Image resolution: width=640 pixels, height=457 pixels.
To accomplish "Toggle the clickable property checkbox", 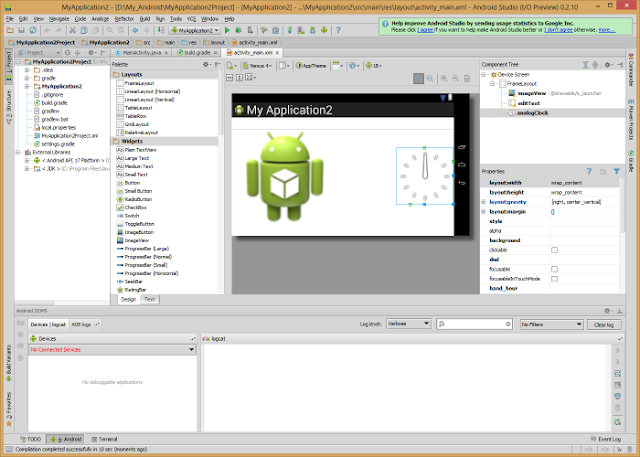I will pos(554,250).
